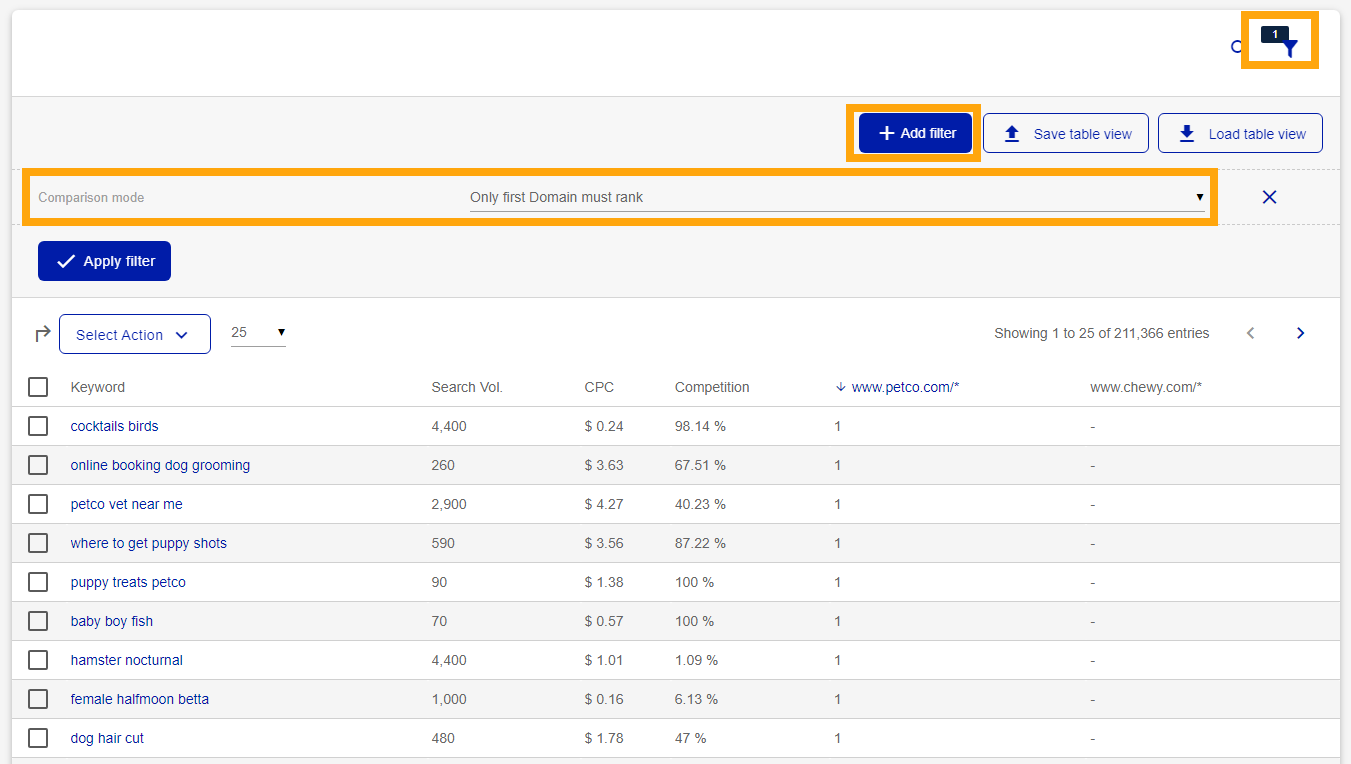Sort by Competition column header
The image size is (1351, 764).
(712, 387)
